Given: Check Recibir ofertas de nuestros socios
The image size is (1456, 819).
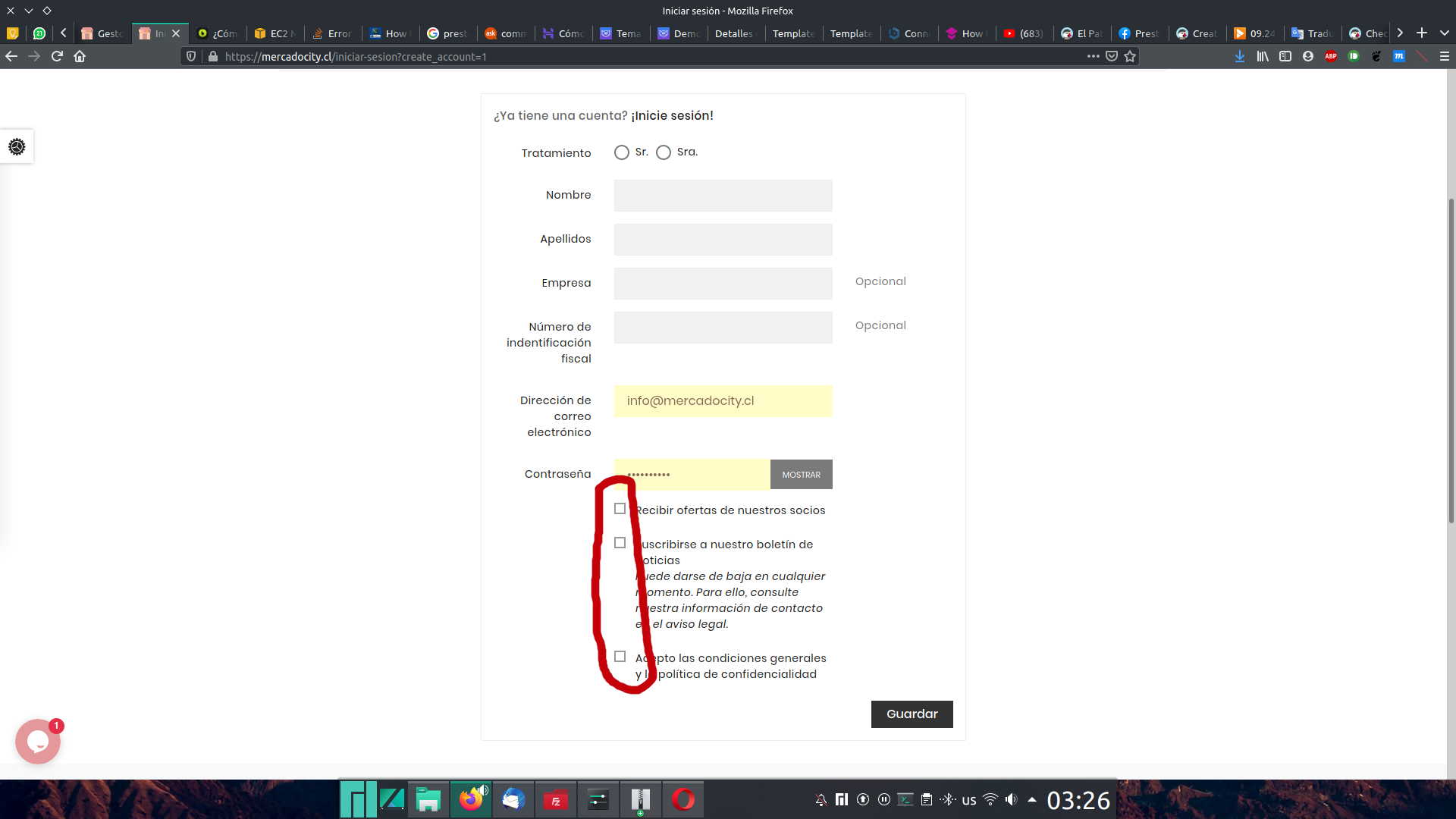Looking at the screenshot, I should [x=620, y=509].
